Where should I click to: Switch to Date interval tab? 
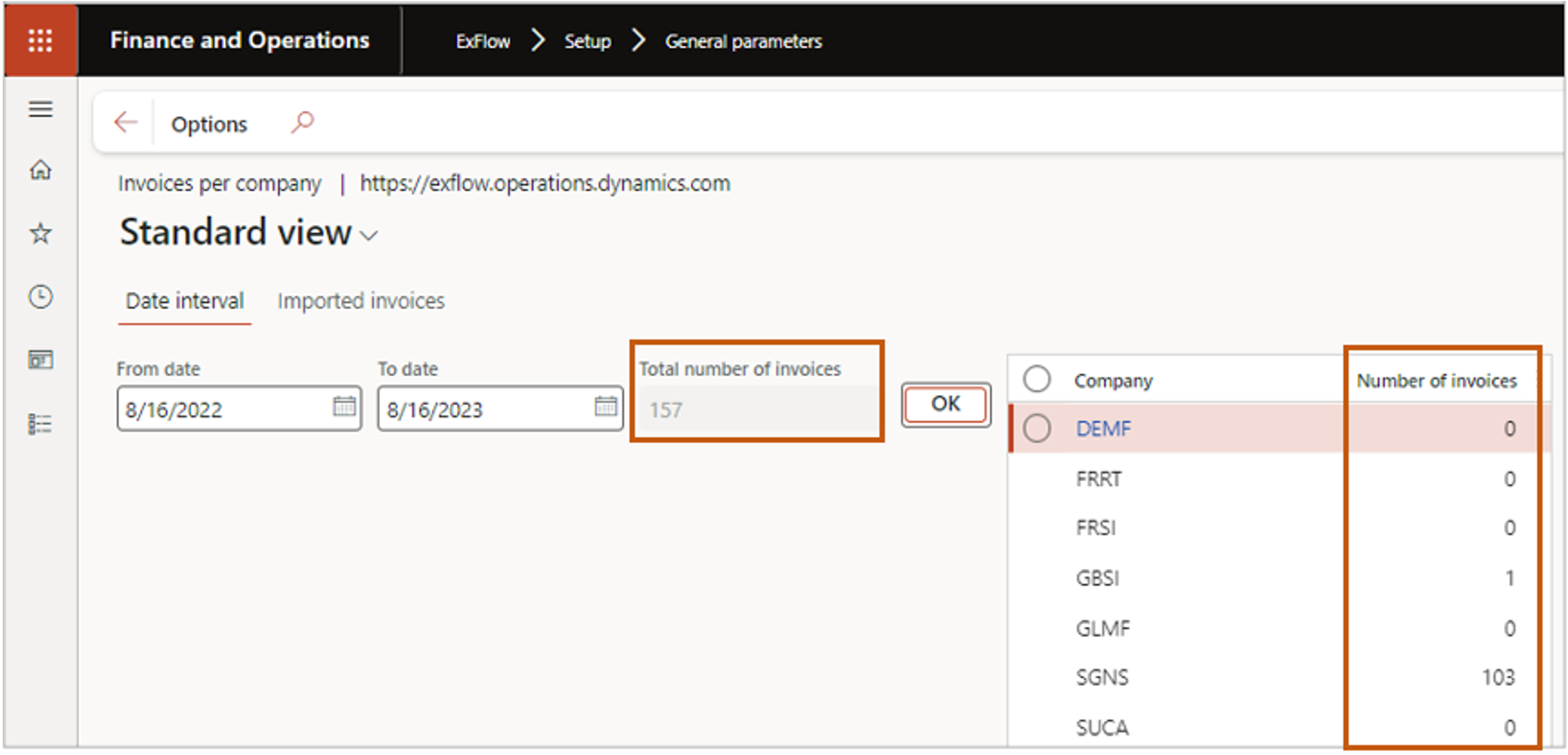tap(184, 301)
